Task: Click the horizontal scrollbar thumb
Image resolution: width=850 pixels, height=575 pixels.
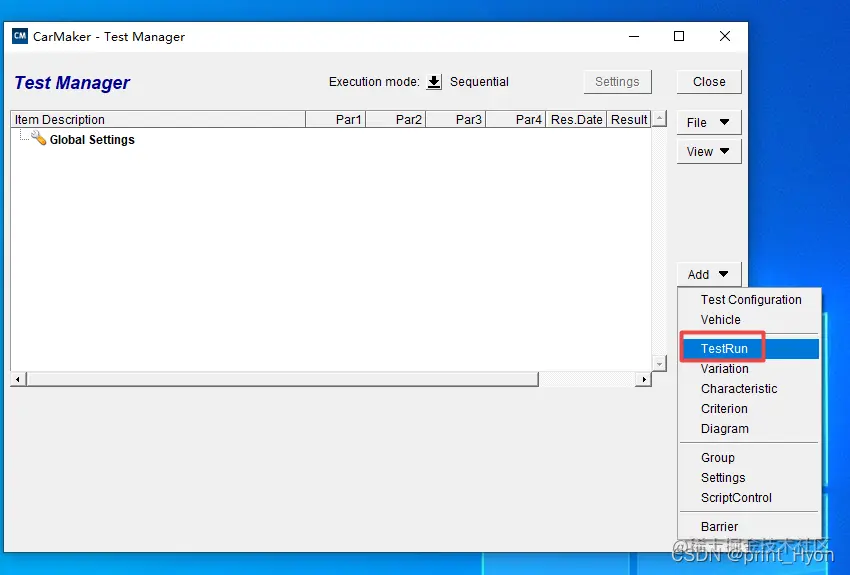Action: [x=282, y=379]
